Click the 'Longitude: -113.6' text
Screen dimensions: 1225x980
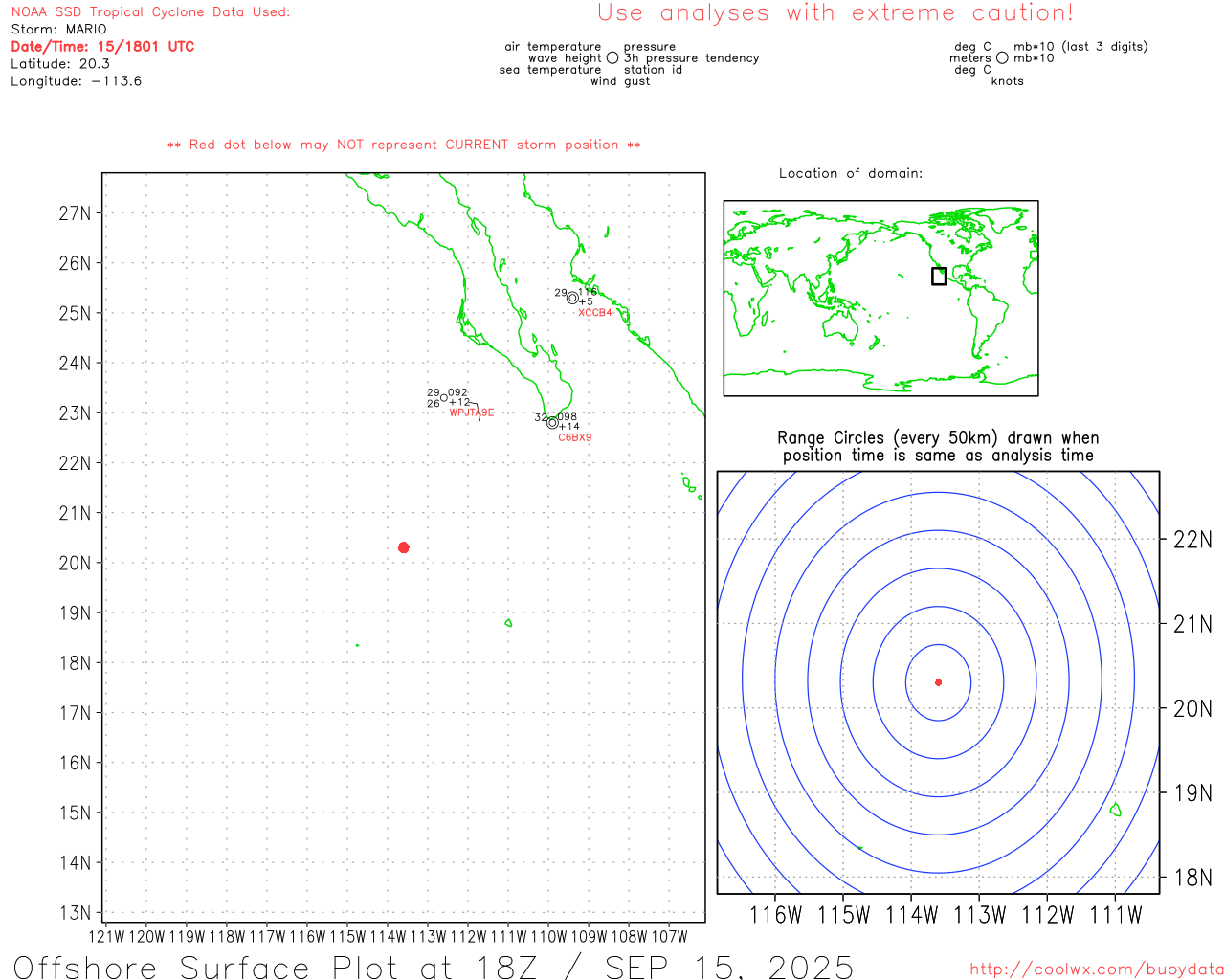point(77,81)
